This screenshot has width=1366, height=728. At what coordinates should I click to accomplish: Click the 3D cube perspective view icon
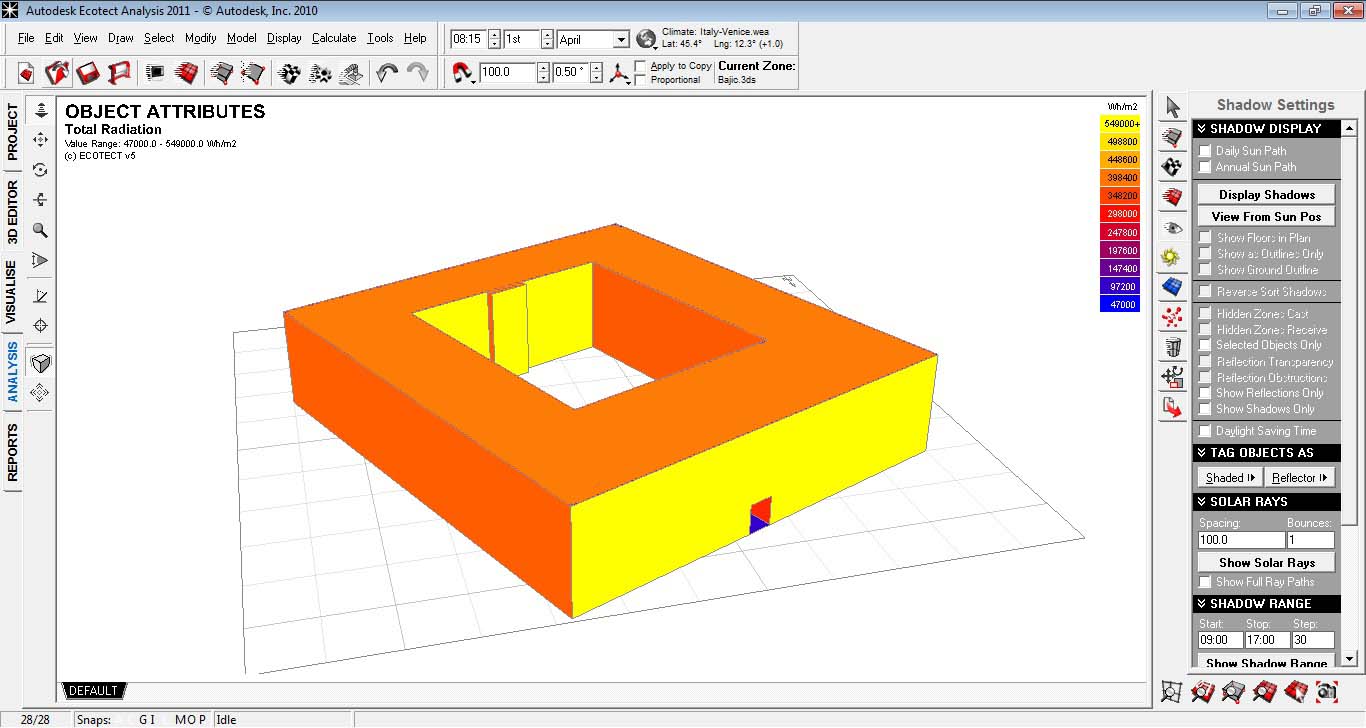pyautogui.click(x=41, y=362)
